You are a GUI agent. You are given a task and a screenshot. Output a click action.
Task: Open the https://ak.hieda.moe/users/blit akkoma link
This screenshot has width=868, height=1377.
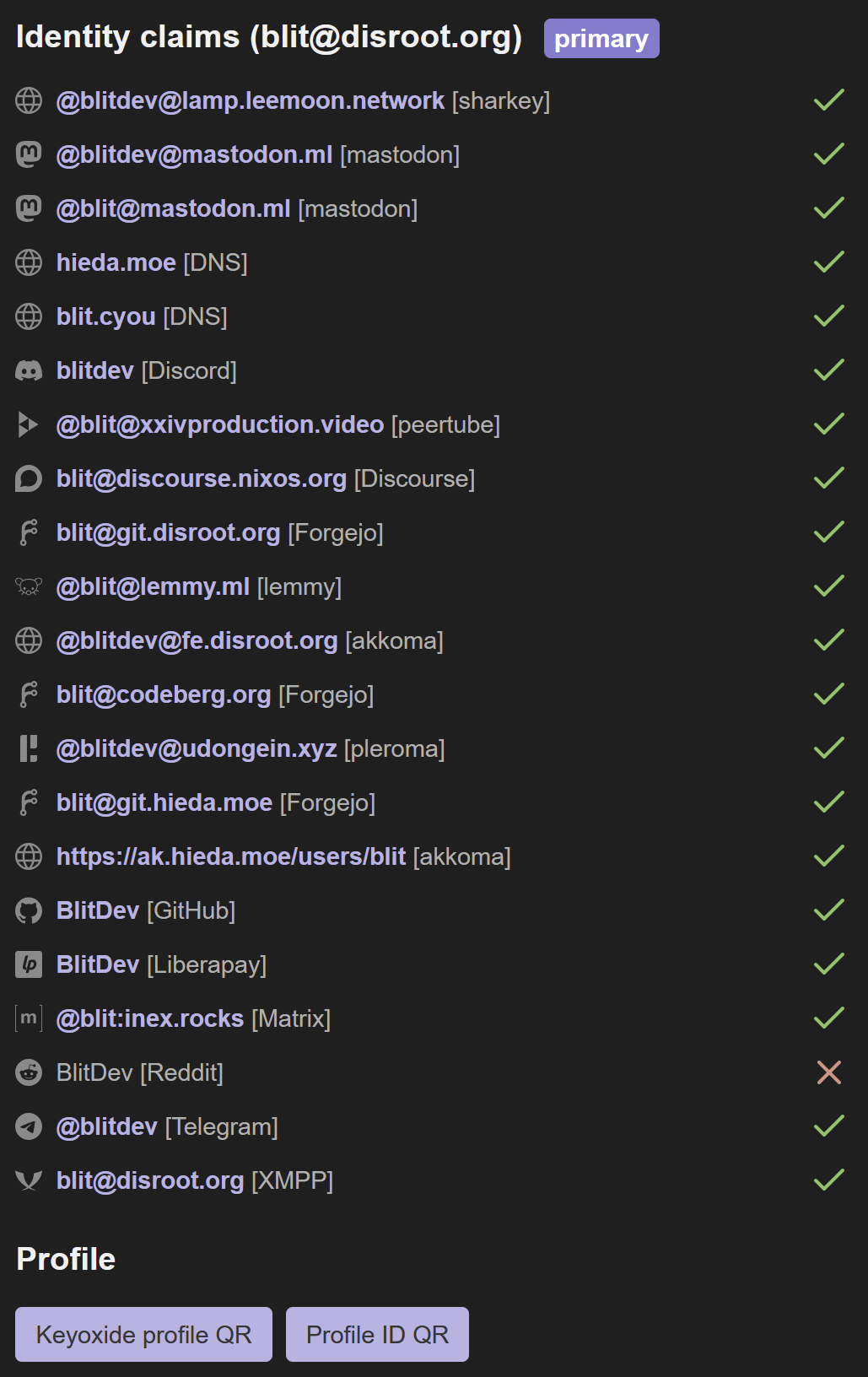click(231, 856)
